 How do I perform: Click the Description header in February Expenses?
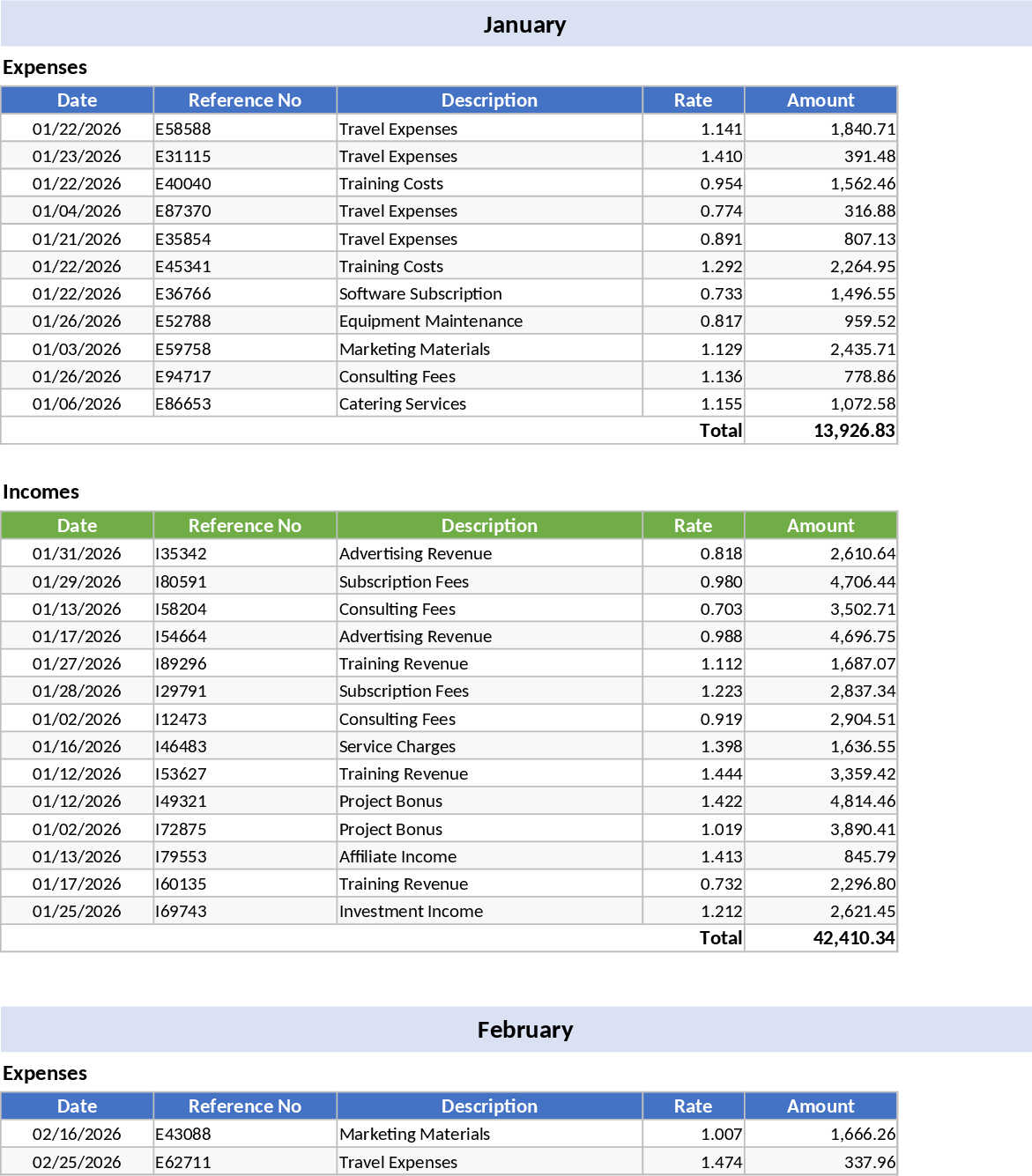pyautogui.click(x=489, y=1106)
